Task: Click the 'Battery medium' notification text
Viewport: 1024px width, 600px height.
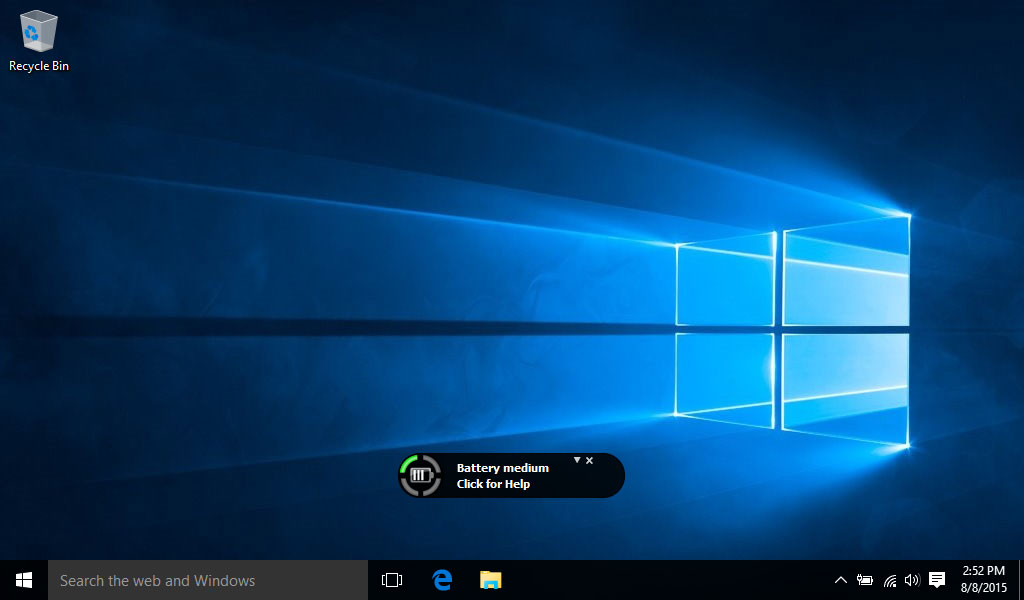Action: [502, 468]
